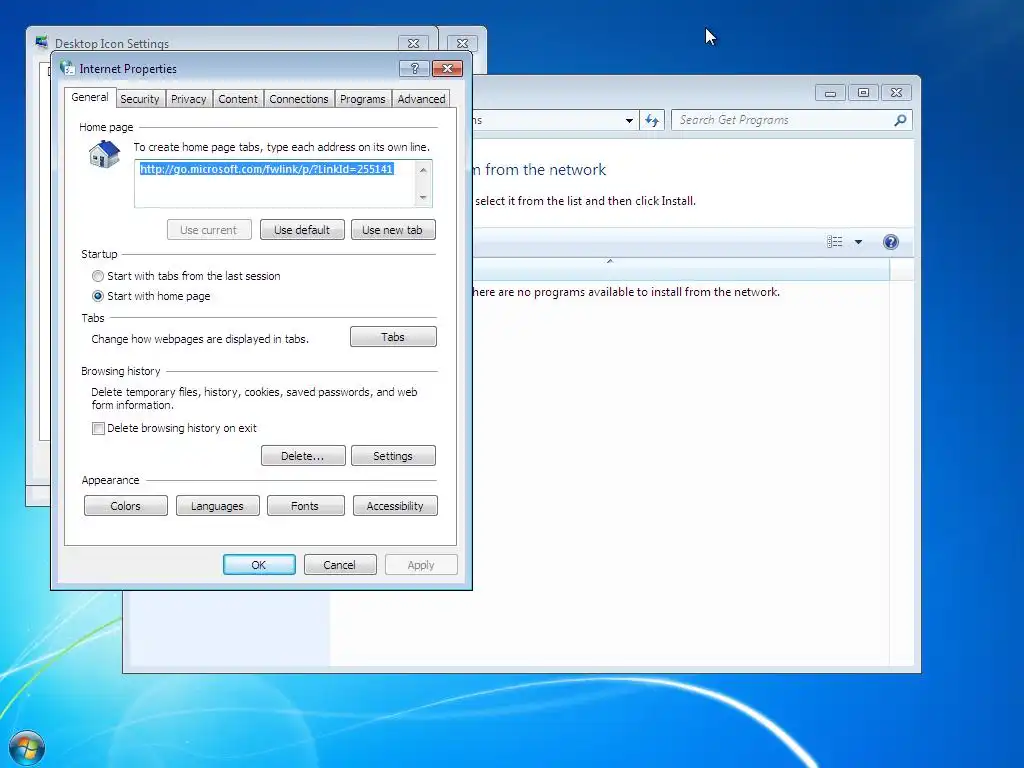The height and width of the screenshot is (768, 1024).
Task: Click the magnifier icon in Search Get Programs
Action: pyautogui.click(x=900, y=120)
